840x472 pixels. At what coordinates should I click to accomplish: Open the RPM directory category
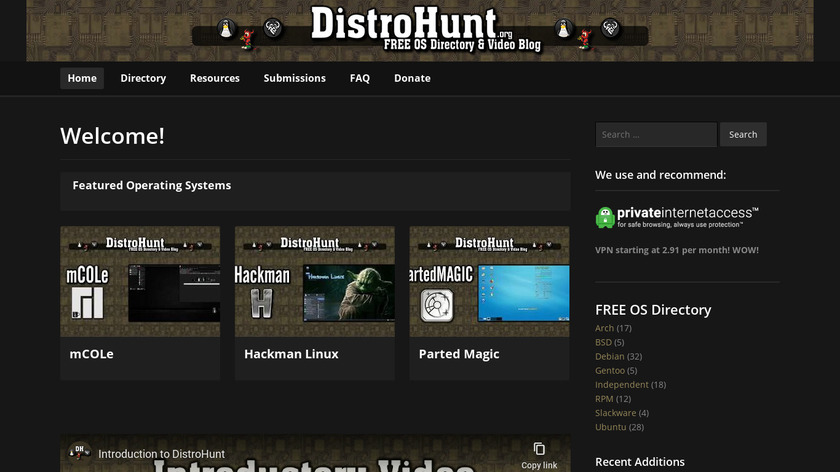604,399
